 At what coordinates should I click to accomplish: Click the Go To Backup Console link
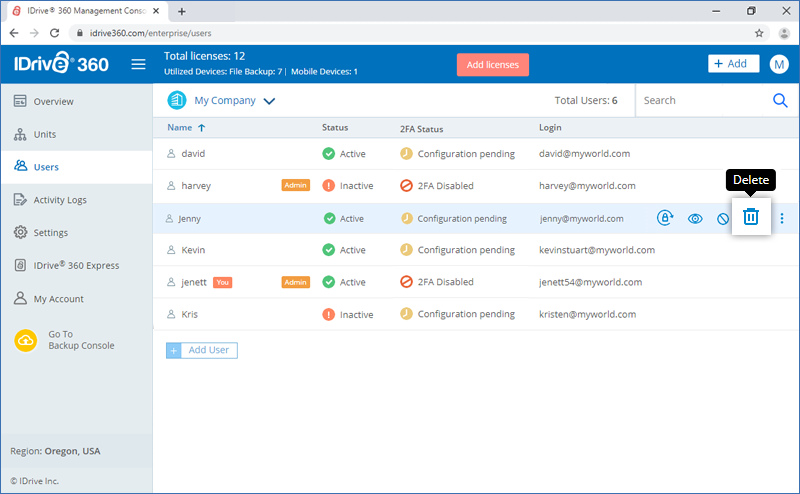[x=81, y=340]
